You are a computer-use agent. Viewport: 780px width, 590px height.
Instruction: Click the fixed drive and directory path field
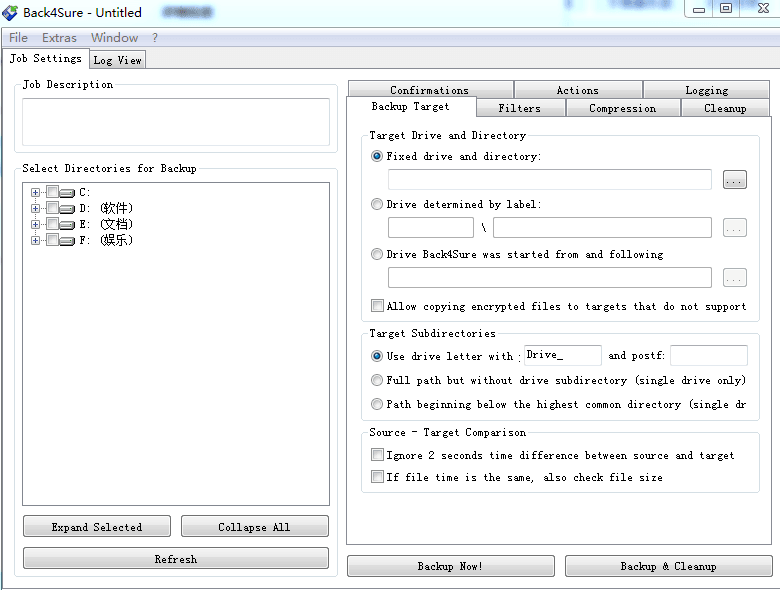coord(550,180)
